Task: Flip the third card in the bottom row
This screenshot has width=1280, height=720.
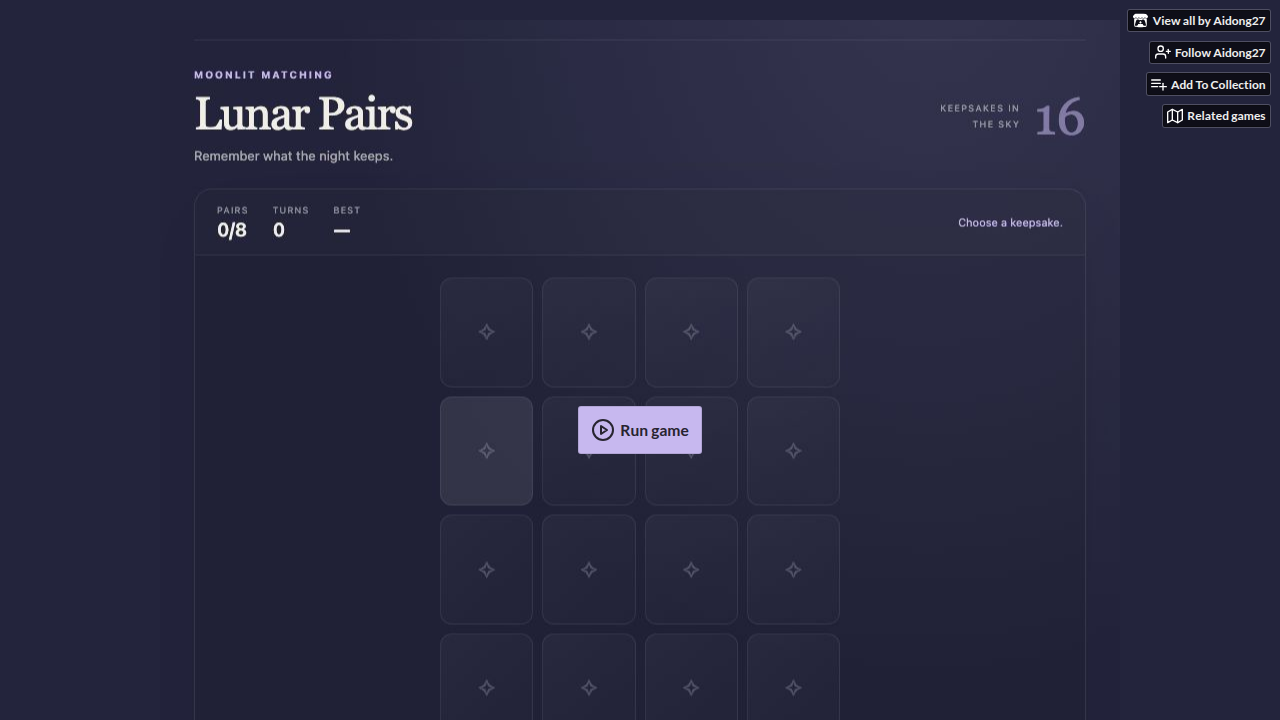Action: tap(691, 677)
